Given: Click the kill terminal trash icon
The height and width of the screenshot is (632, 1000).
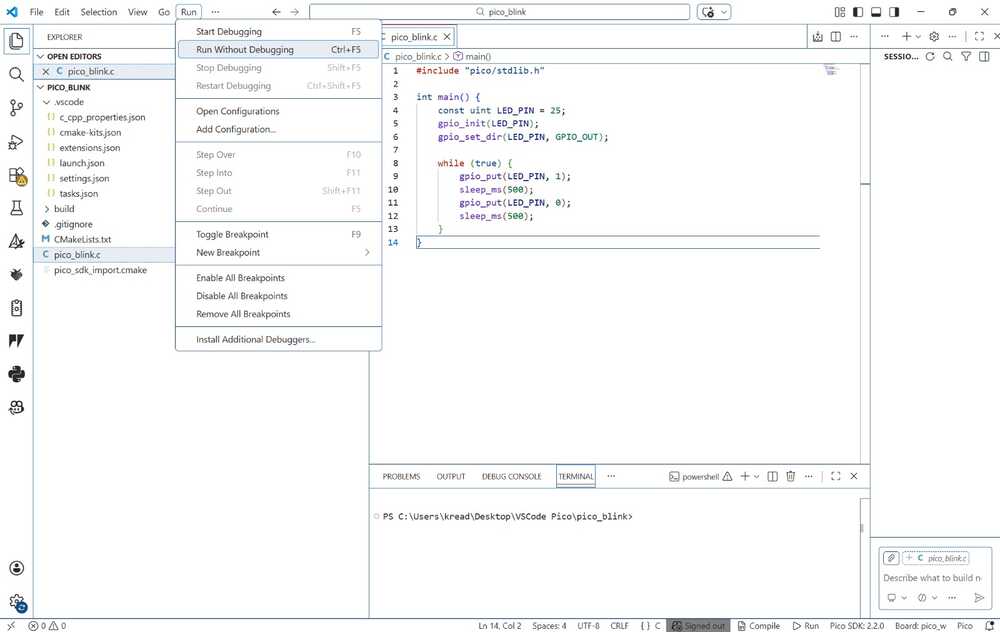Looking at the screenshot, I should pyautogui.click(x=790, y=477).
